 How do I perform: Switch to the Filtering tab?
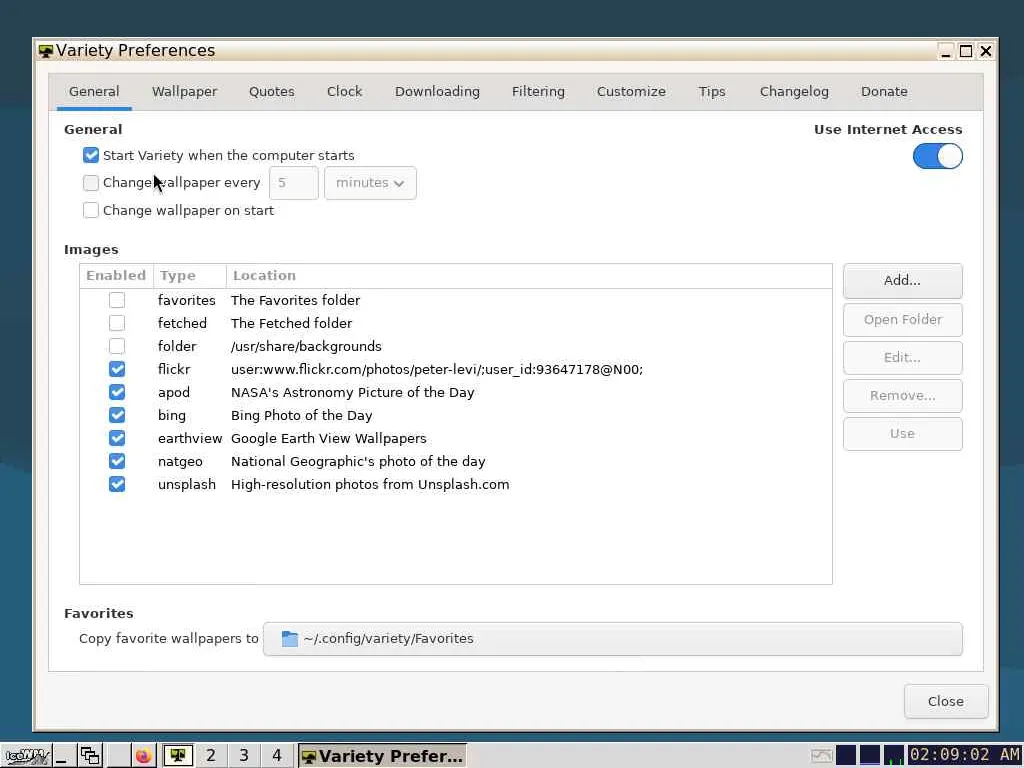[x=538, y=91]
